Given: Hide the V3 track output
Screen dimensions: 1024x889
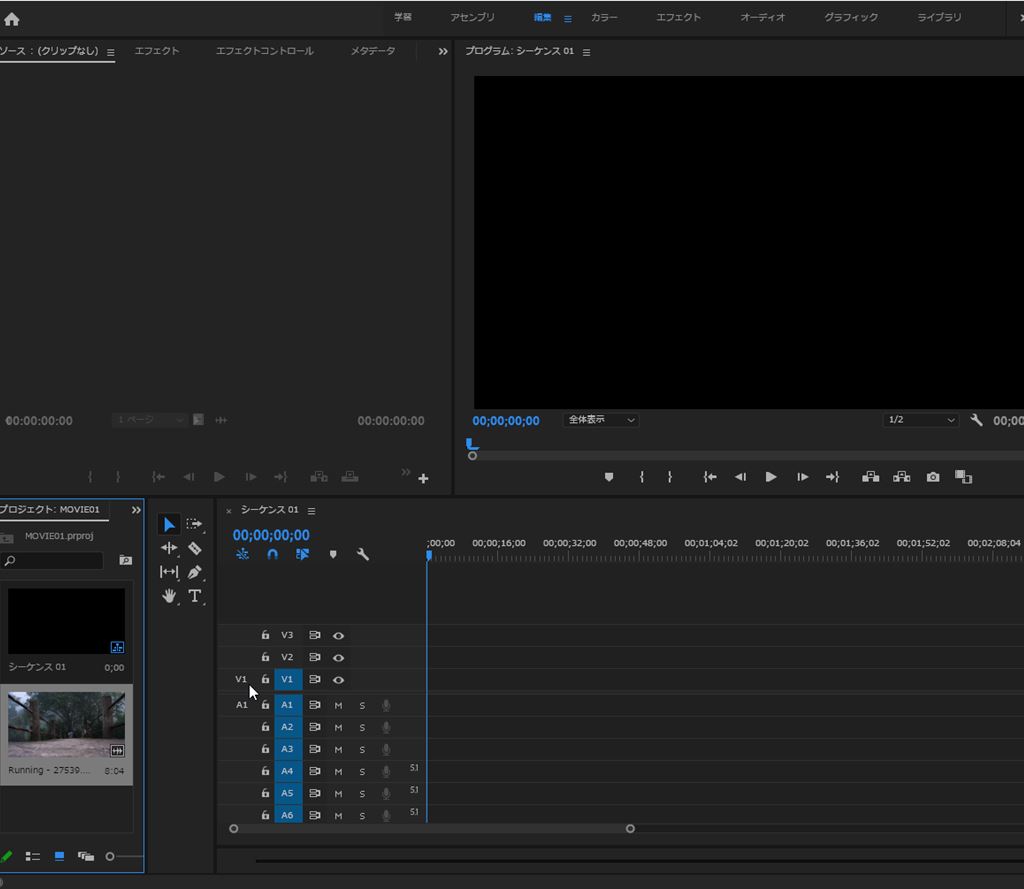Looking at the screenshot, I should [338, 635].
